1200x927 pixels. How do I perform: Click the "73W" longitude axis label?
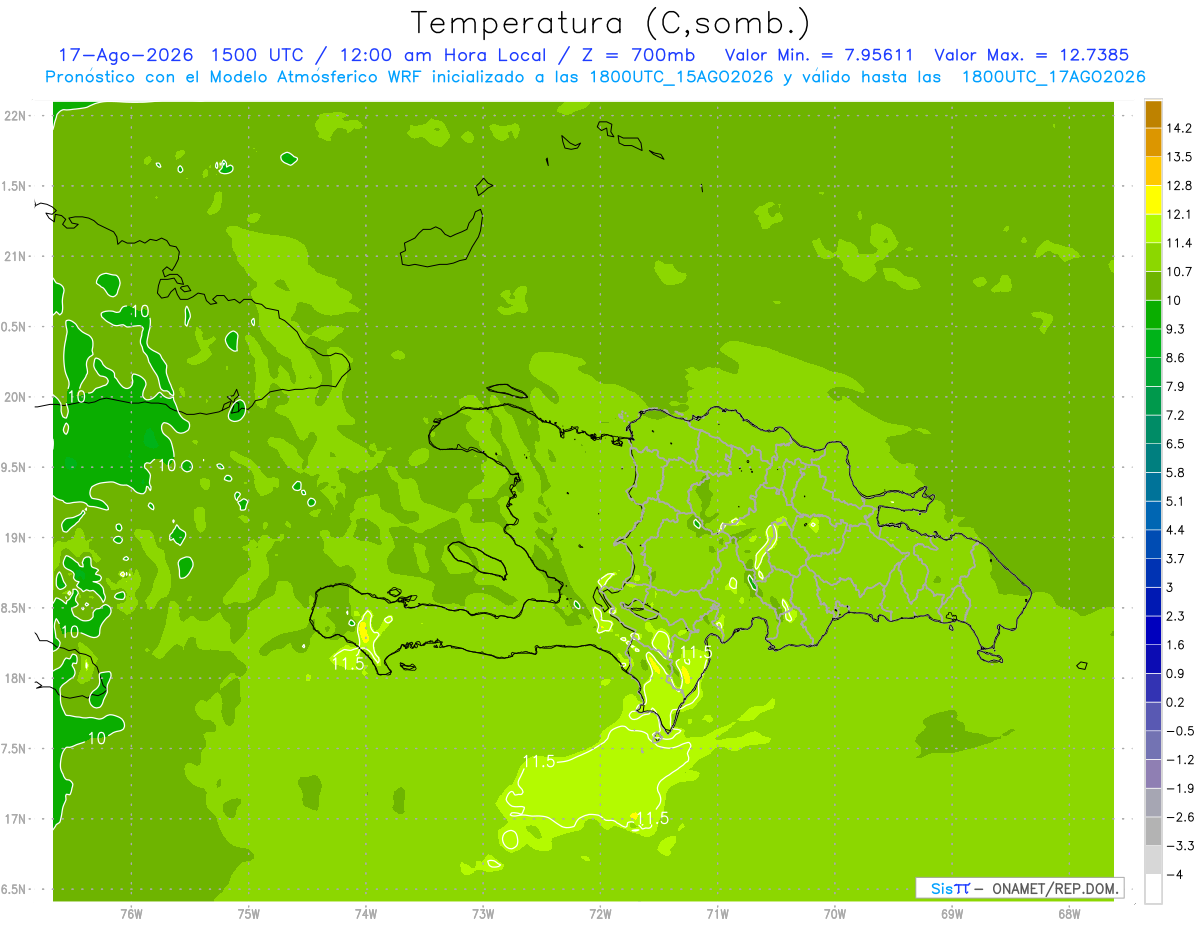483,913
